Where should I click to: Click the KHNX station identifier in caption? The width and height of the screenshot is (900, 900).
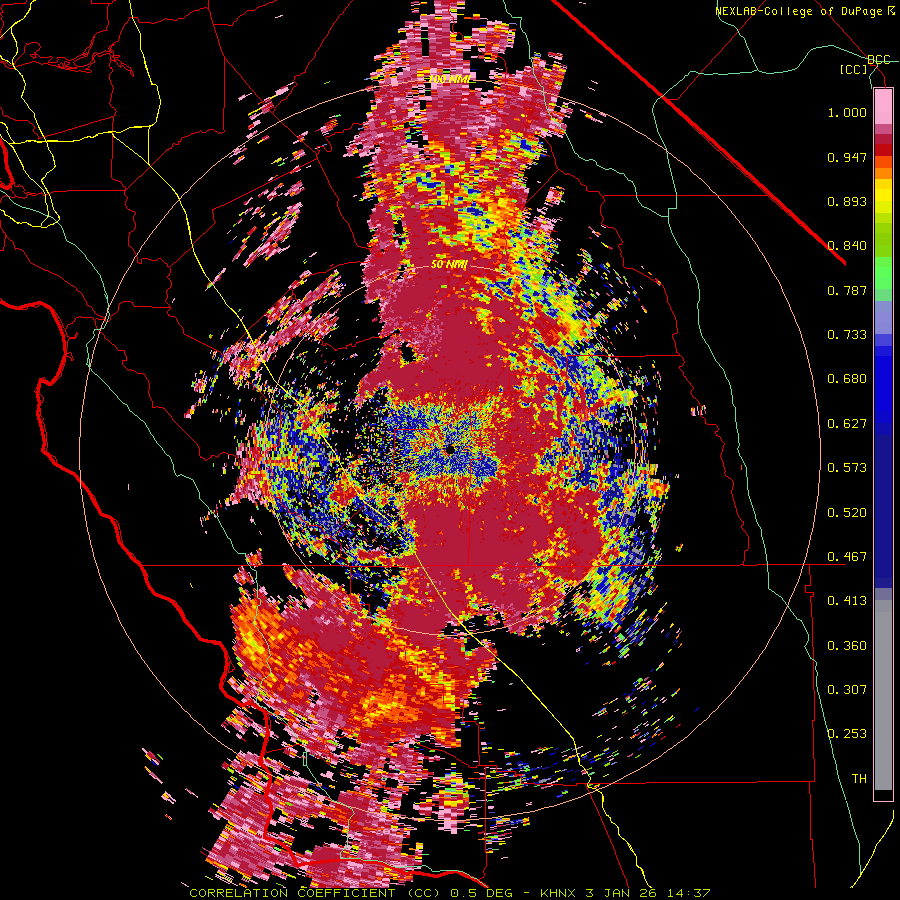(x=559, y=893)
